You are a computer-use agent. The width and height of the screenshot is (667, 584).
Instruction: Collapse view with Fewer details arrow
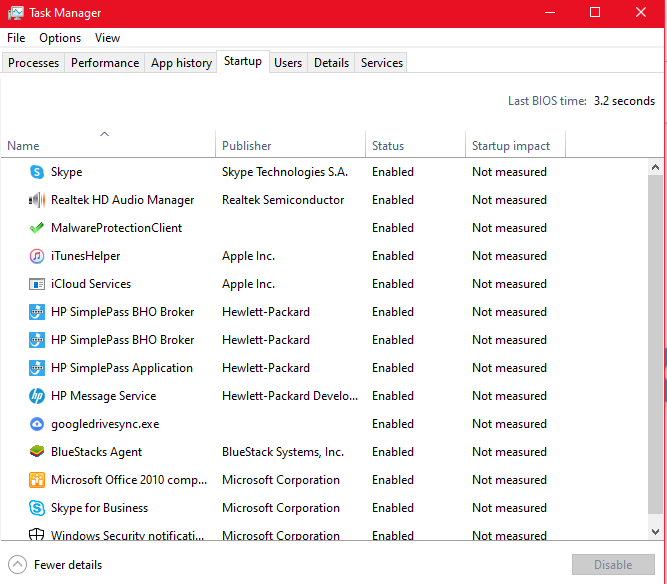[17, 565]
